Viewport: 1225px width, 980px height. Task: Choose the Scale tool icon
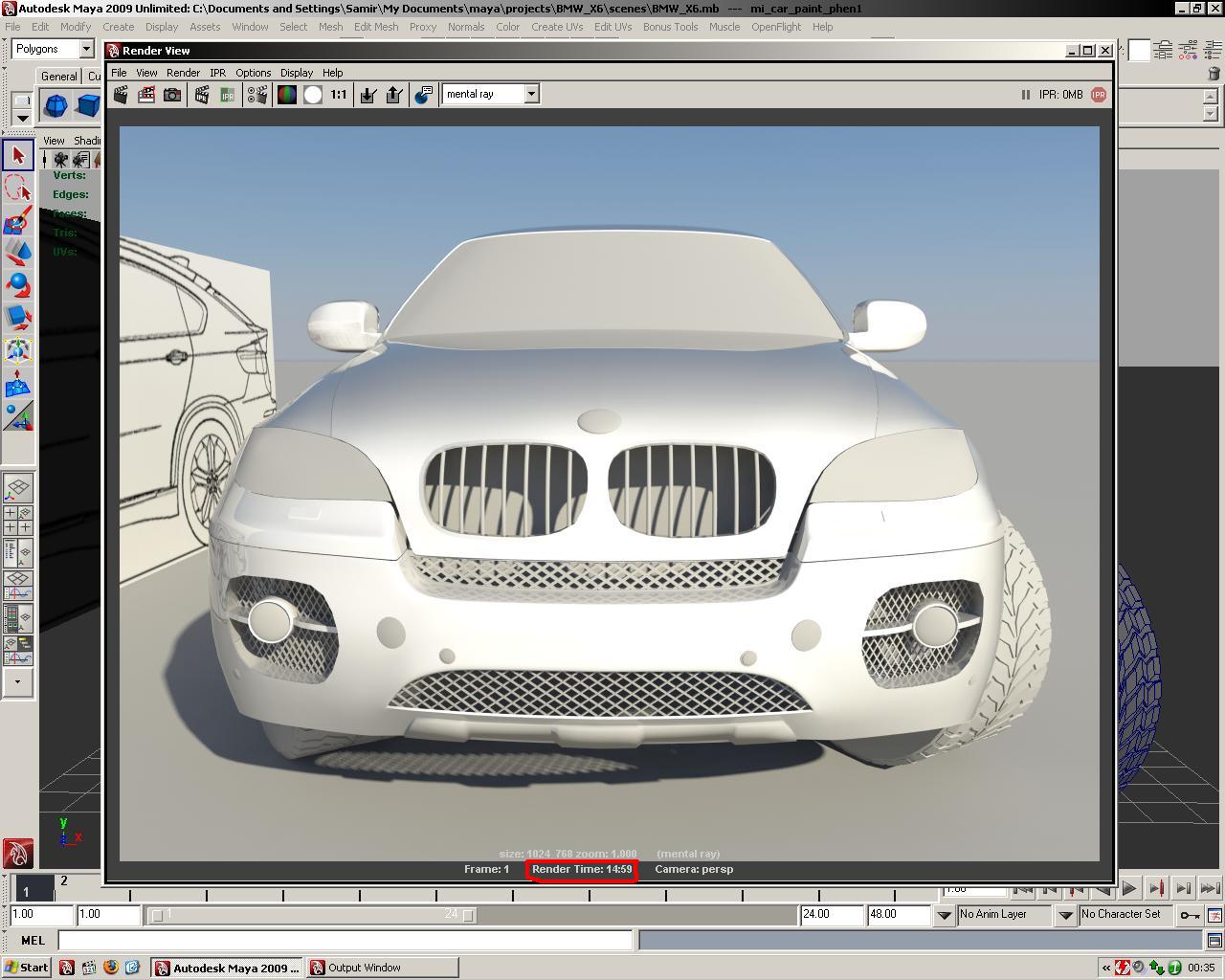pos(18,317)
